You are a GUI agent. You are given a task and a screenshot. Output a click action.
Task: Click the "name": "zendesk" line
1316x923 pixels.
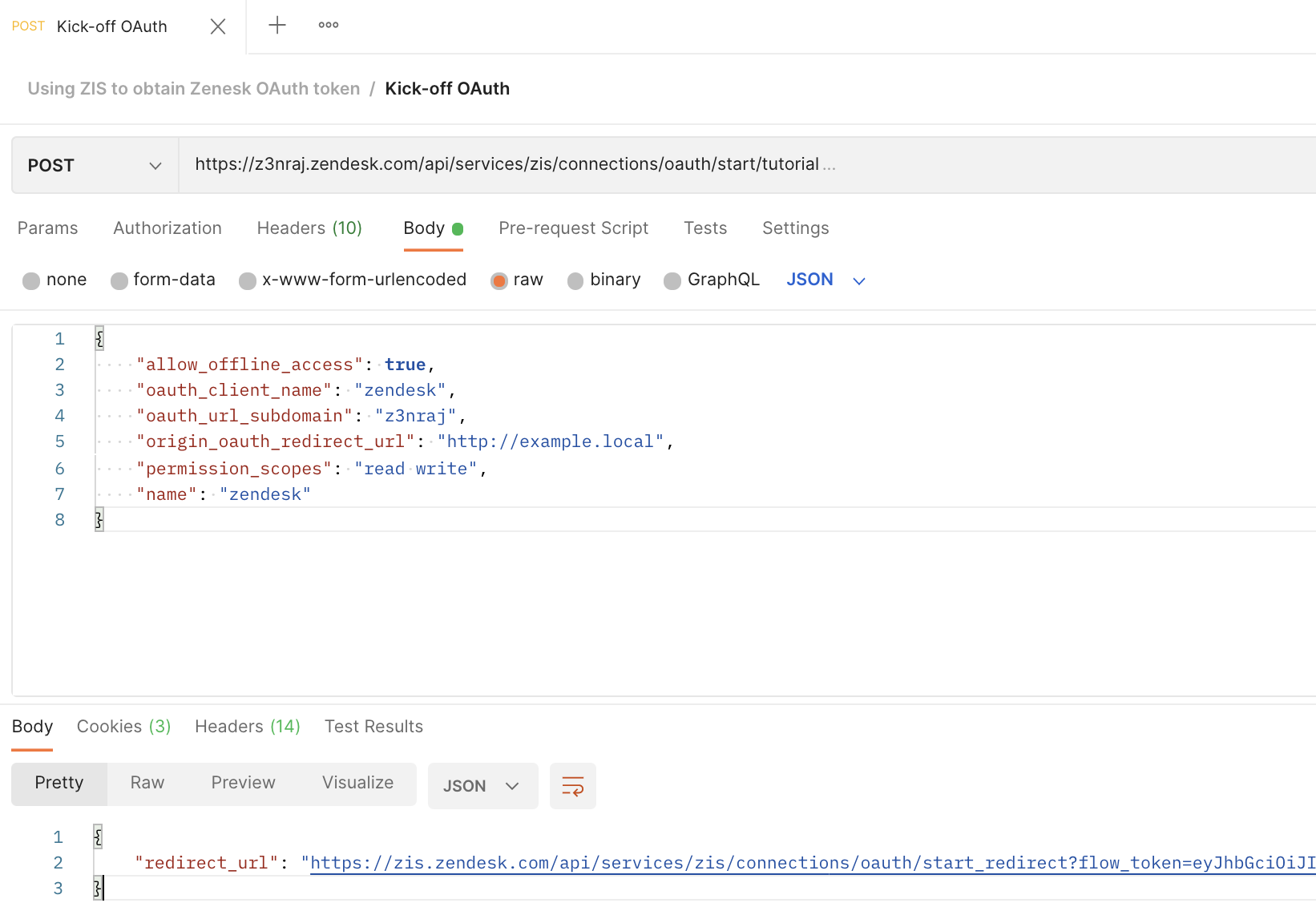coord(223,494)
